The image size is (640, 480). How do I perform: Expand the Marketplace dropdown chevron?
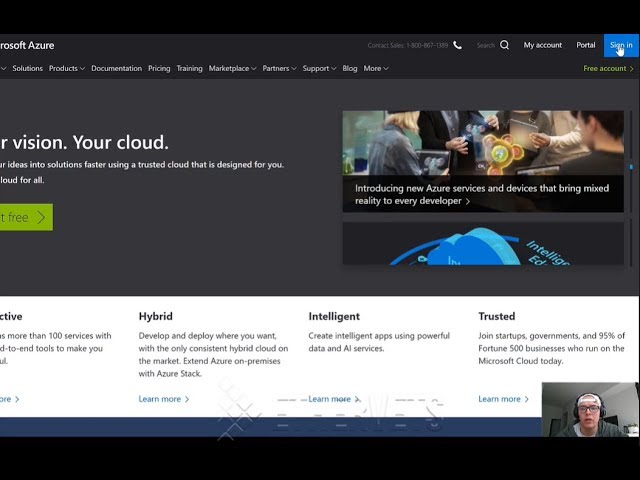254,69
